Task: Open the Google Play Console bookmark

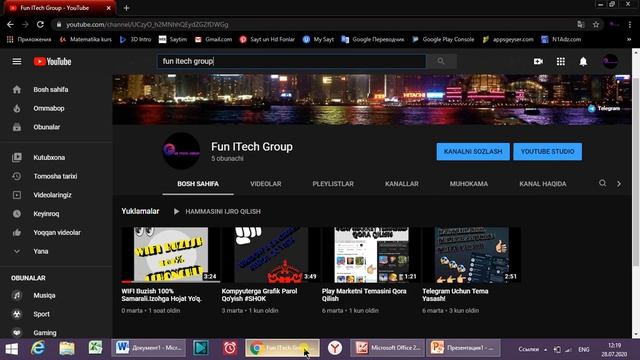Action: pos(443,40)
